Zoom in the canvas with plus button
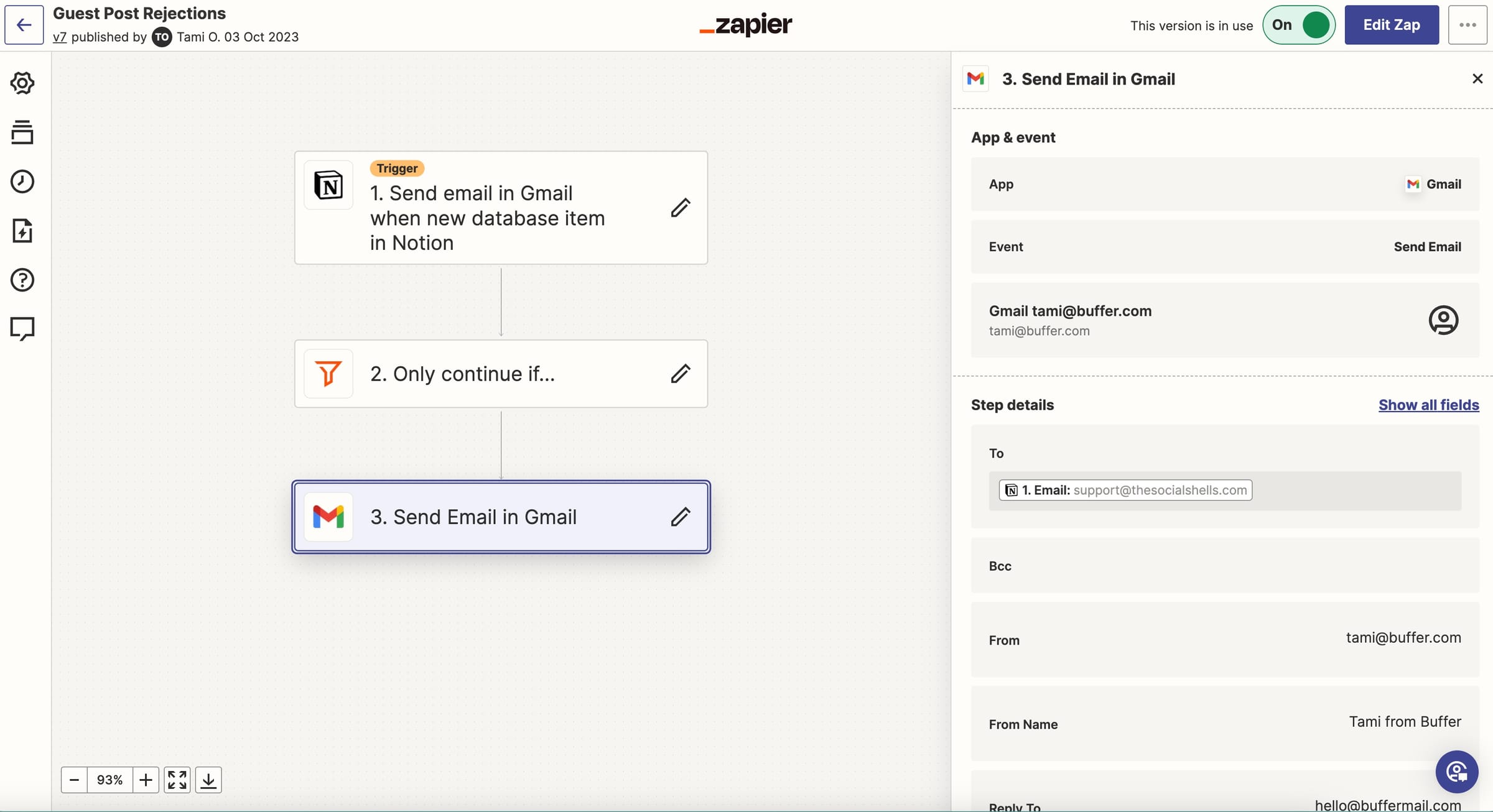The height and width of the screenshot is (812, 1493). coord(146,780)
